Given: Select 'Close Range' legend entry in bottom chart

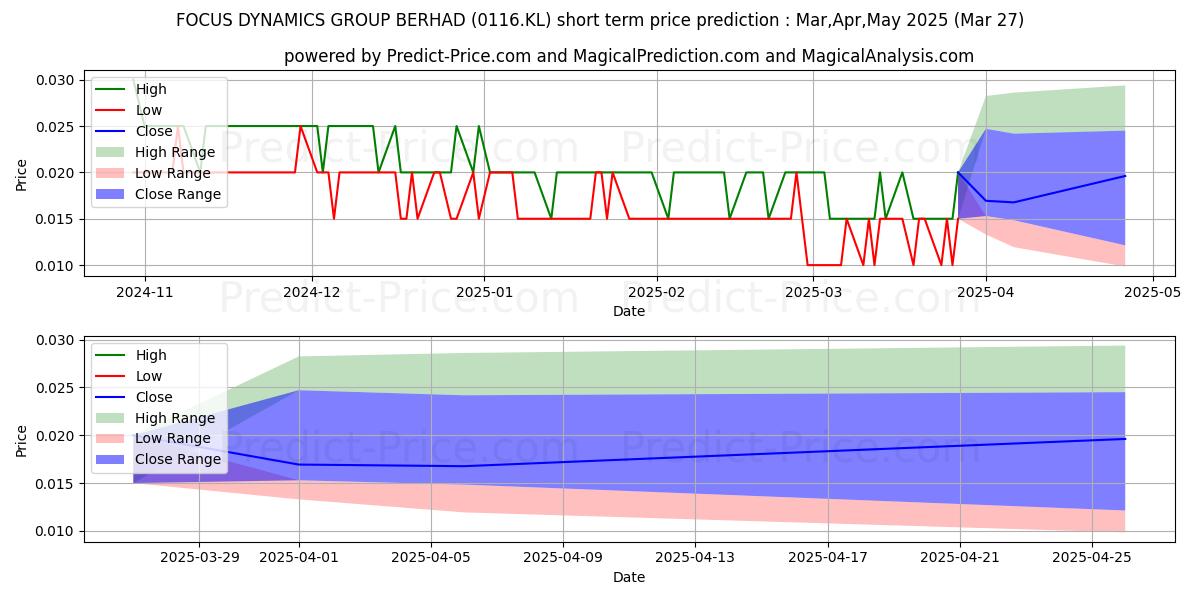Looking at the screenshot, I should pos(178,459).
